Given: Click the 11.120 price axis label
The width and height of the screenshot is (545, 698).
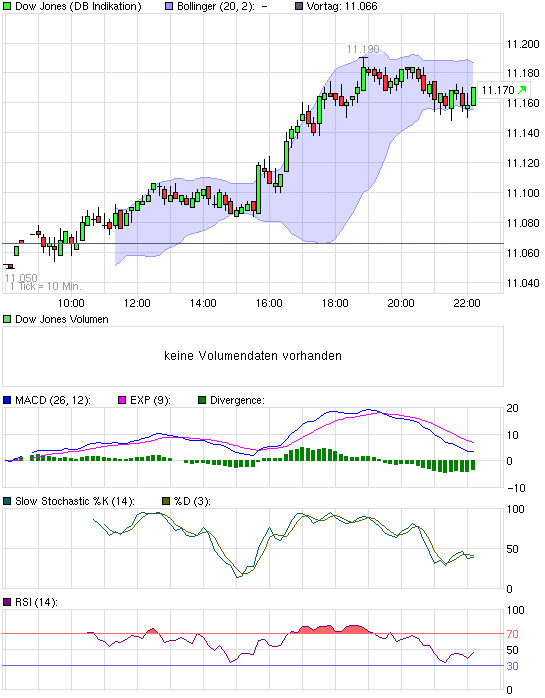Looking at the screenshot, I should 523,163.
